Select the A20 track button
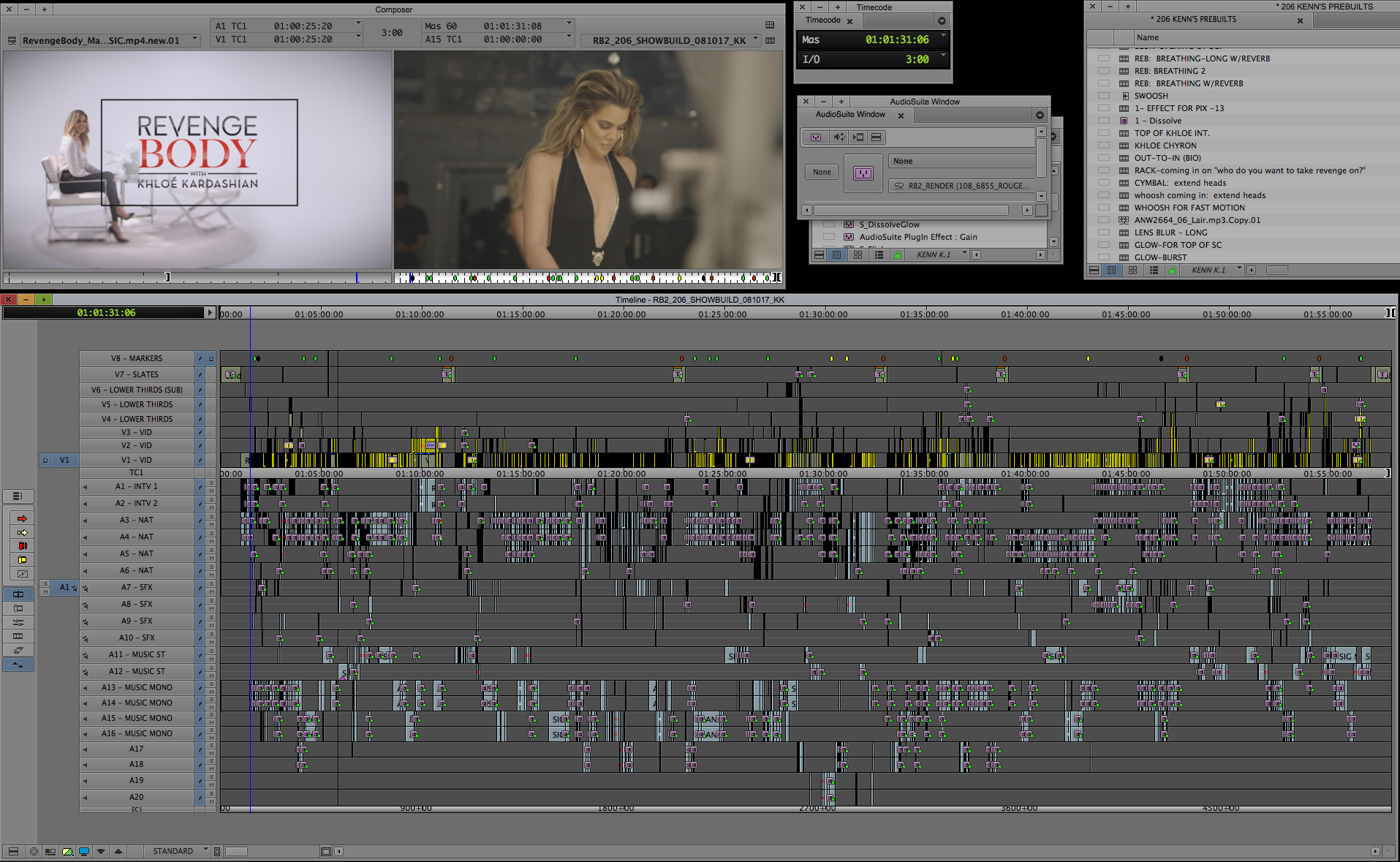The height and width of the screenshot is (862, 1400). point(137,797)
